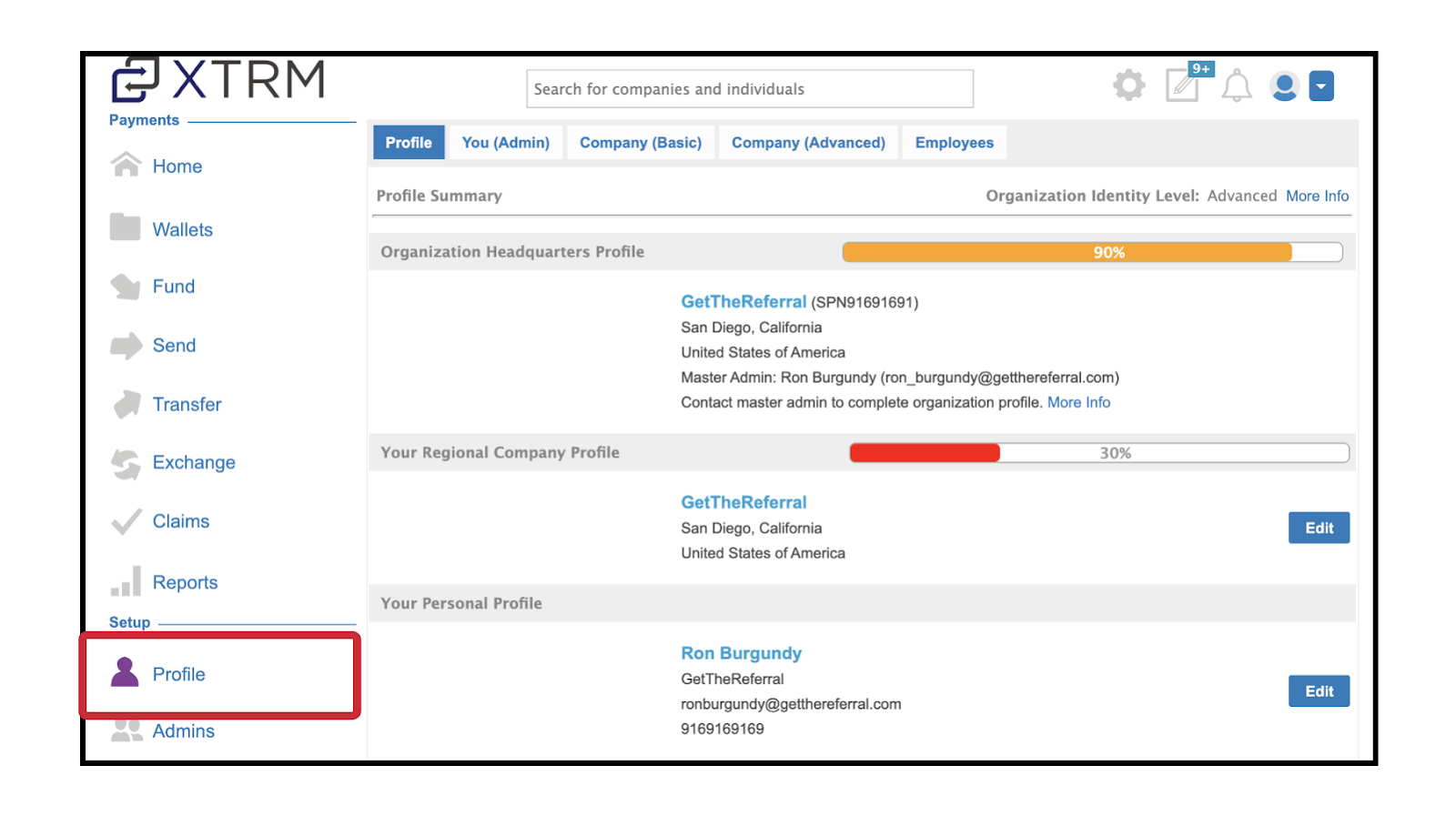Click the Exchange arrows icon

tap(126, 464)
